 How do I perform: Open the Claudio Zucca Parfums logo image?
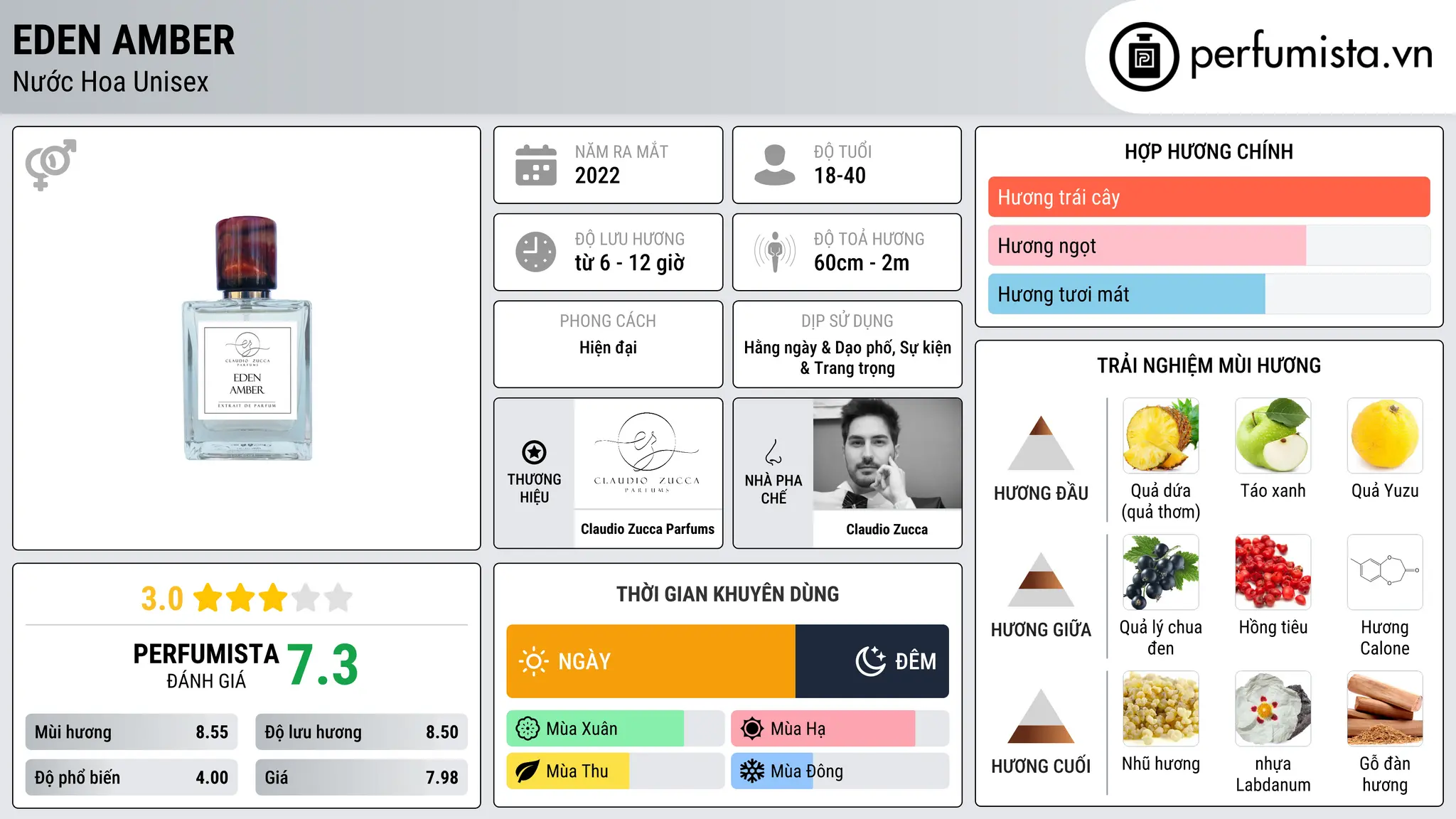point(648,454)
